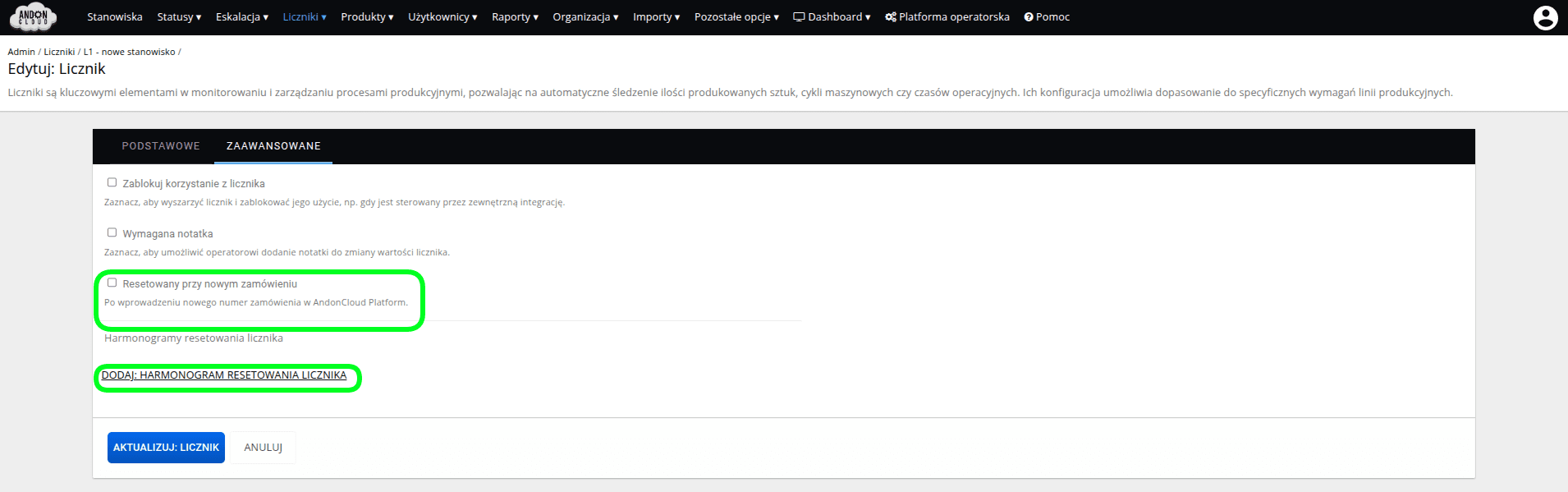Screen dimensions: 1568x492
Task: Select the Zaawansowane tab
Action: 273,146
